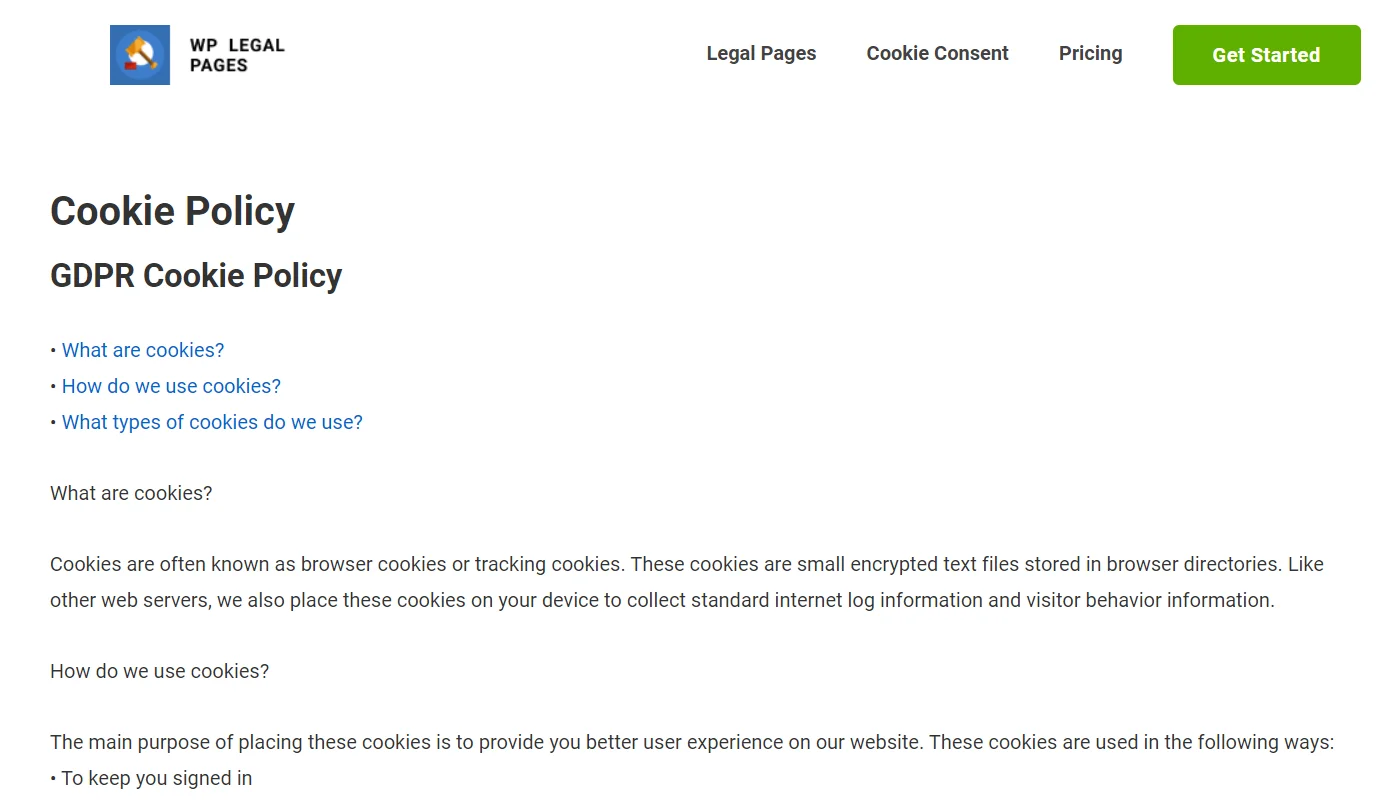Select the bullet beside 'How do we use cookies?'
This screenshot has width=1400, height=800.
pyautogui.click(x=53, y=387)
